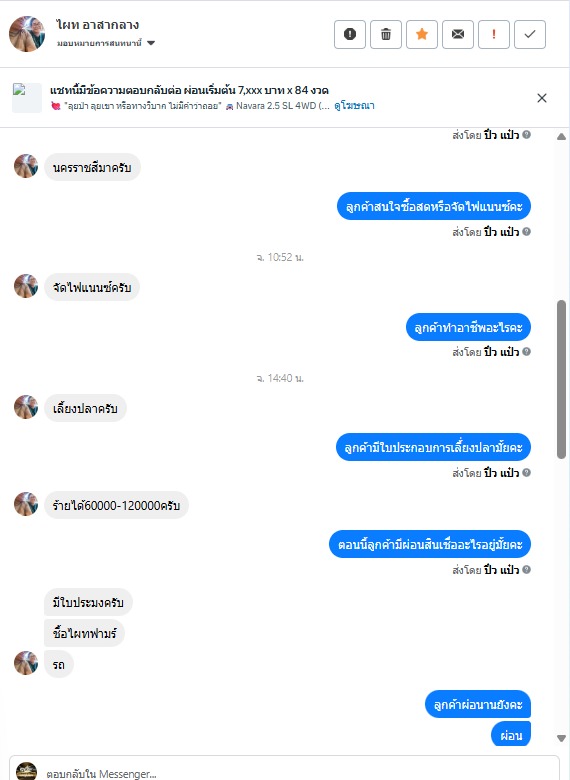
Task: Mark conversation unread with envelope icon
Action: coord(458,34)
